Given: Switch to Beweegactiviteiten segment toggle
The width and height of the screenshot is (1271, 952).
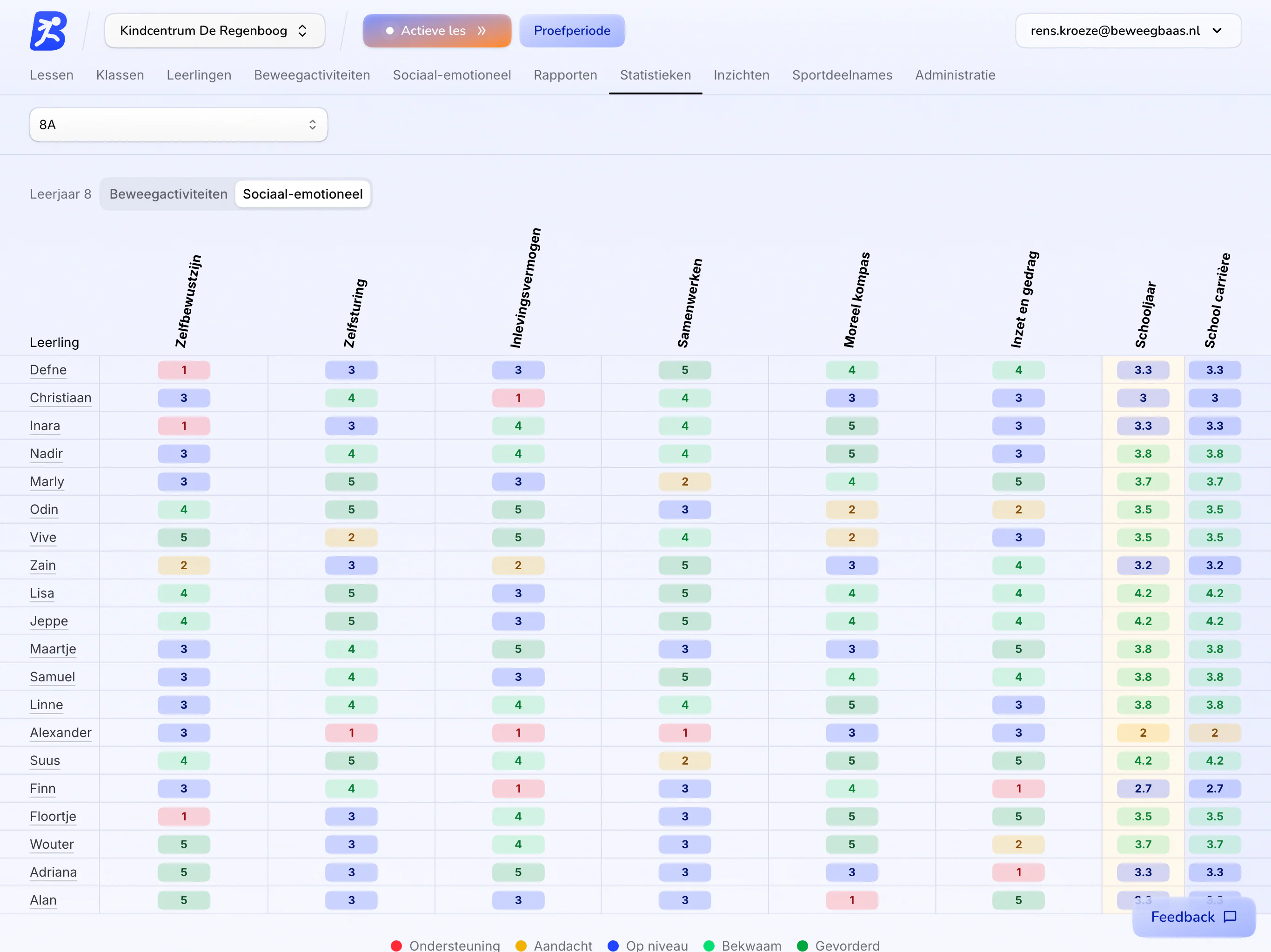Looking at the screenshot, I should pyautogui.click(x=168, y=194).
